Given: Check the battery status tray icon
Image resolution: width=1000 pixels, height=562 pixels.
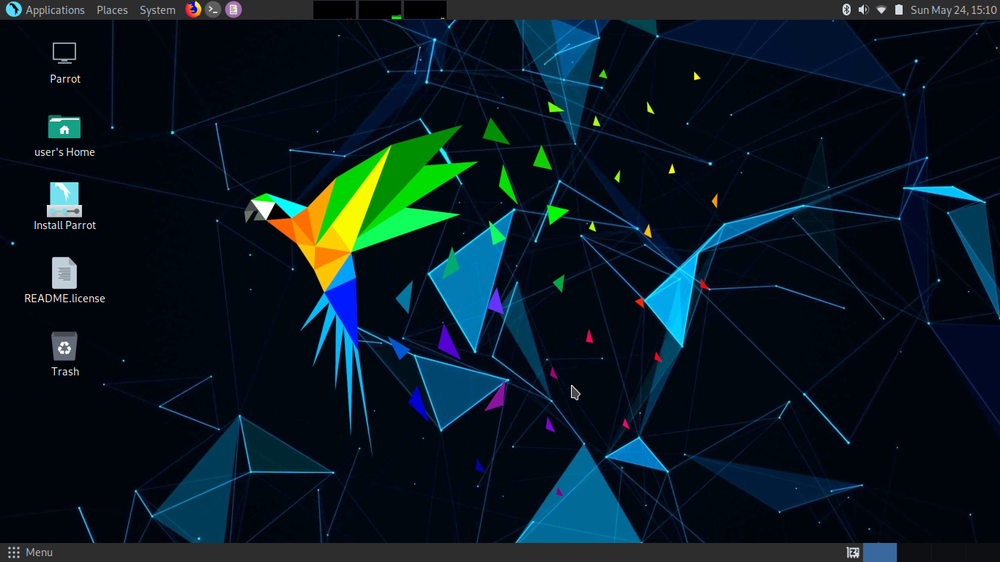Looking at the screenshot, I should coord(899,10).
